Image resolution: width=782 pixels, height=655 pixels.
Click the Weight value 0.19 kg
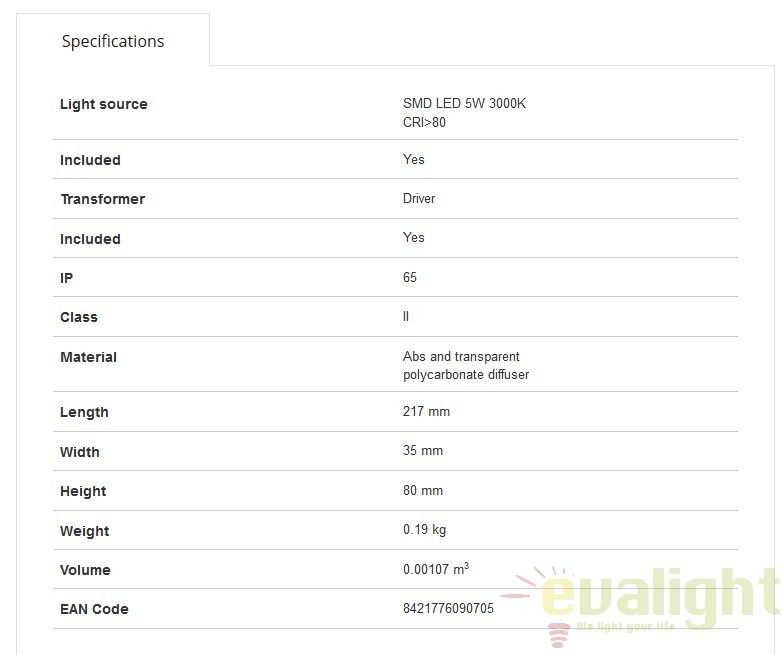tap(424, 529)
